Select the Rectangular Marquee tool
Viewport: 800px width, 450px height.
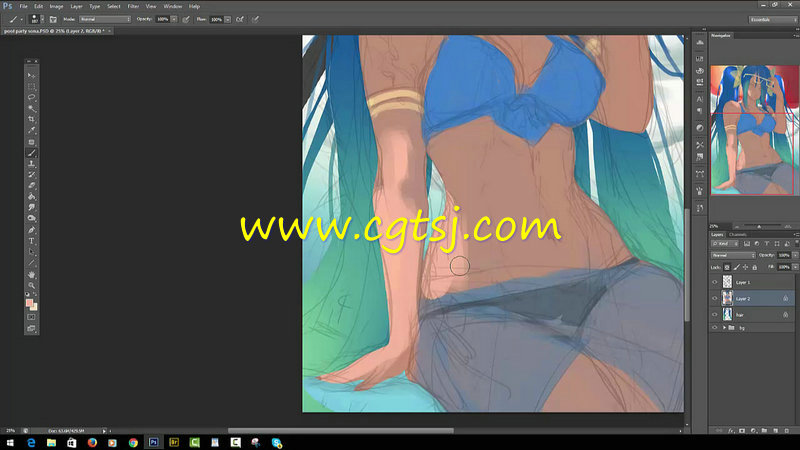click(31, 86)
